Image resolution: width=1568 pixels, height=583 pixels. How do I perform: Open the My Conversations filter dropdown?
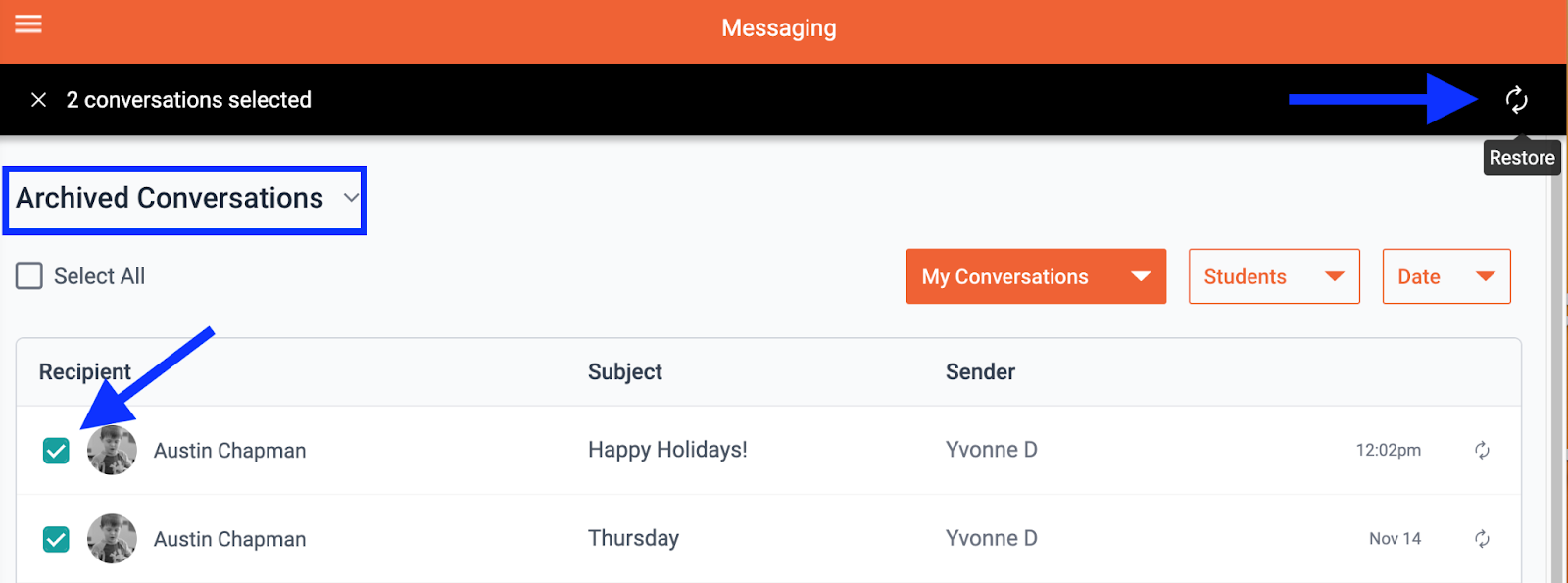click(1036, 277)
